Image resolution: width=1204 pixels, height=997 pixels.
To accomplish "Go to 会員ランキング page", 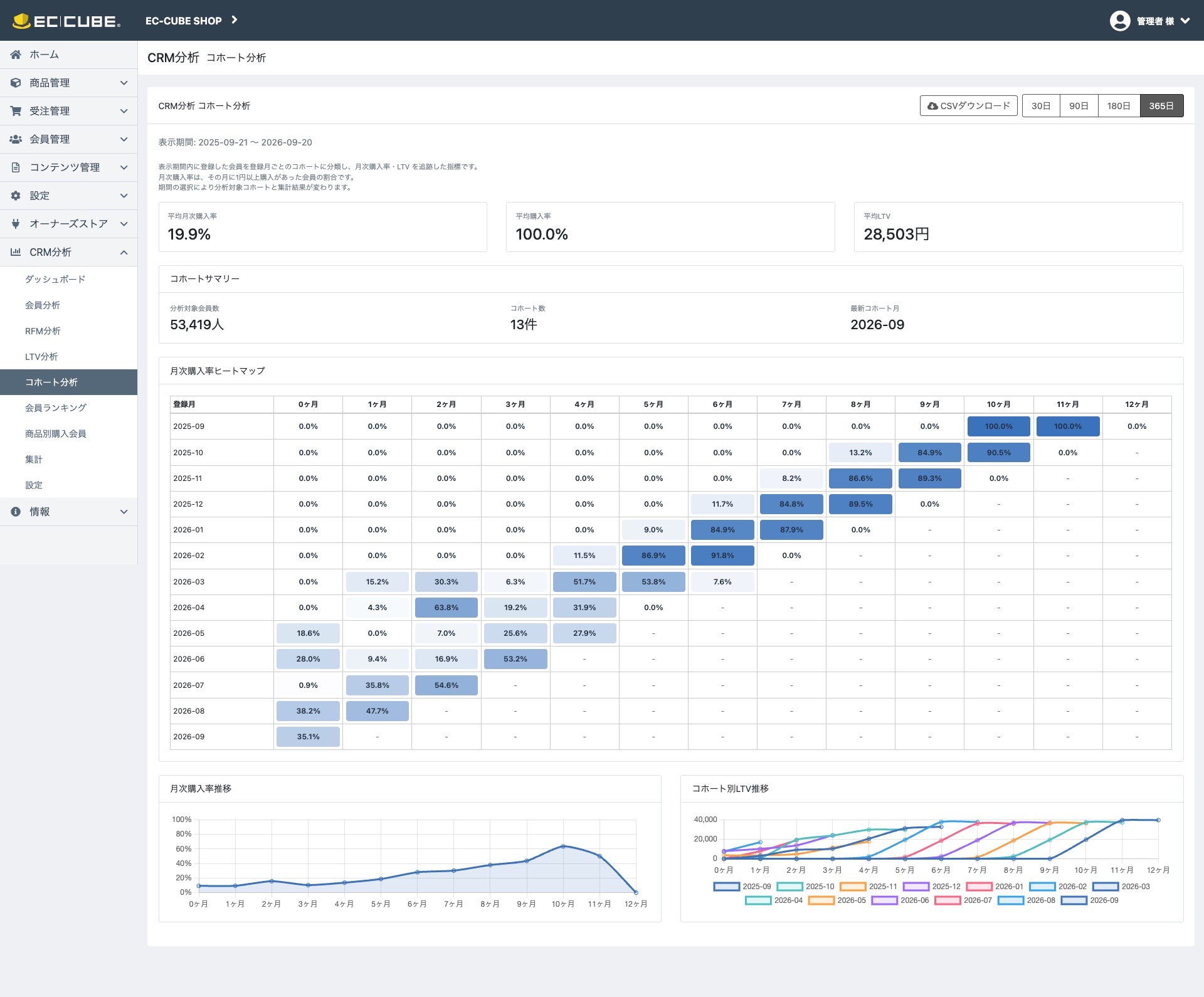I will tap(56, 408).
